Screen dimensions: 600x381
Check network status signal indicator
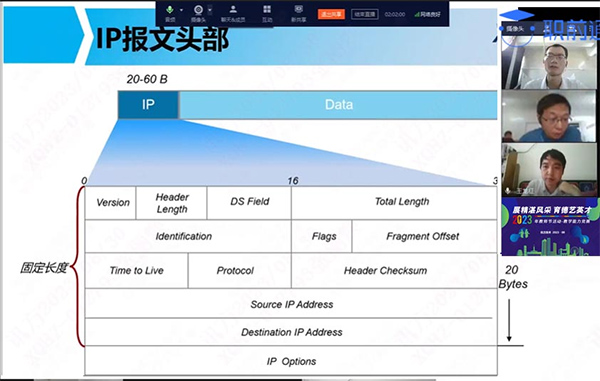click(x=427, y=14)
